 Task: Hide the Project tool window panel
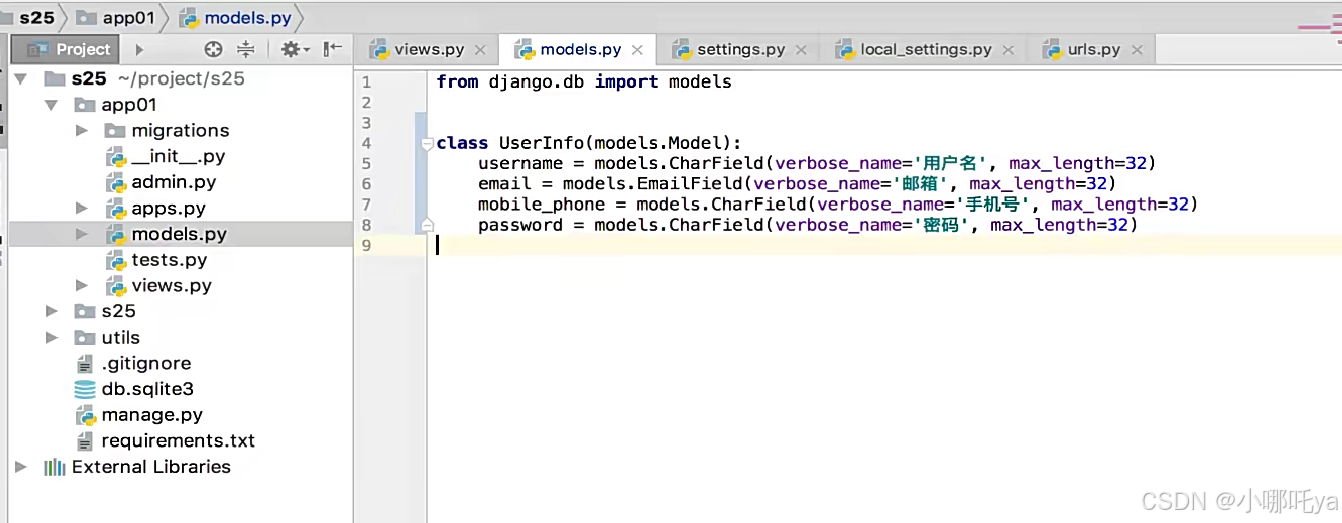coord(333,48)
